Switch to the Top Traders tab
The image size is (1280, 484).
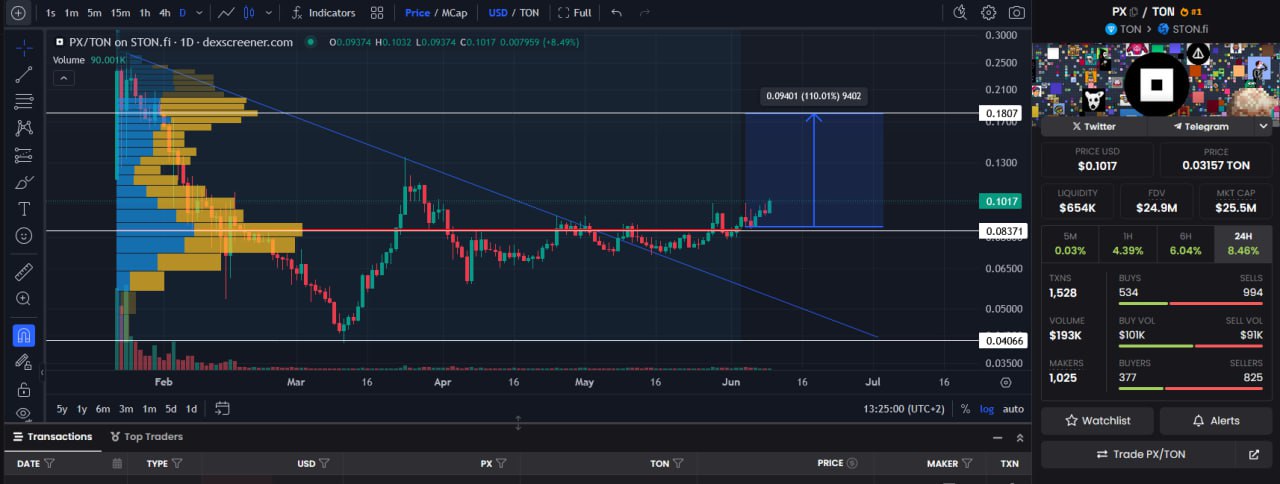[146, 437]
